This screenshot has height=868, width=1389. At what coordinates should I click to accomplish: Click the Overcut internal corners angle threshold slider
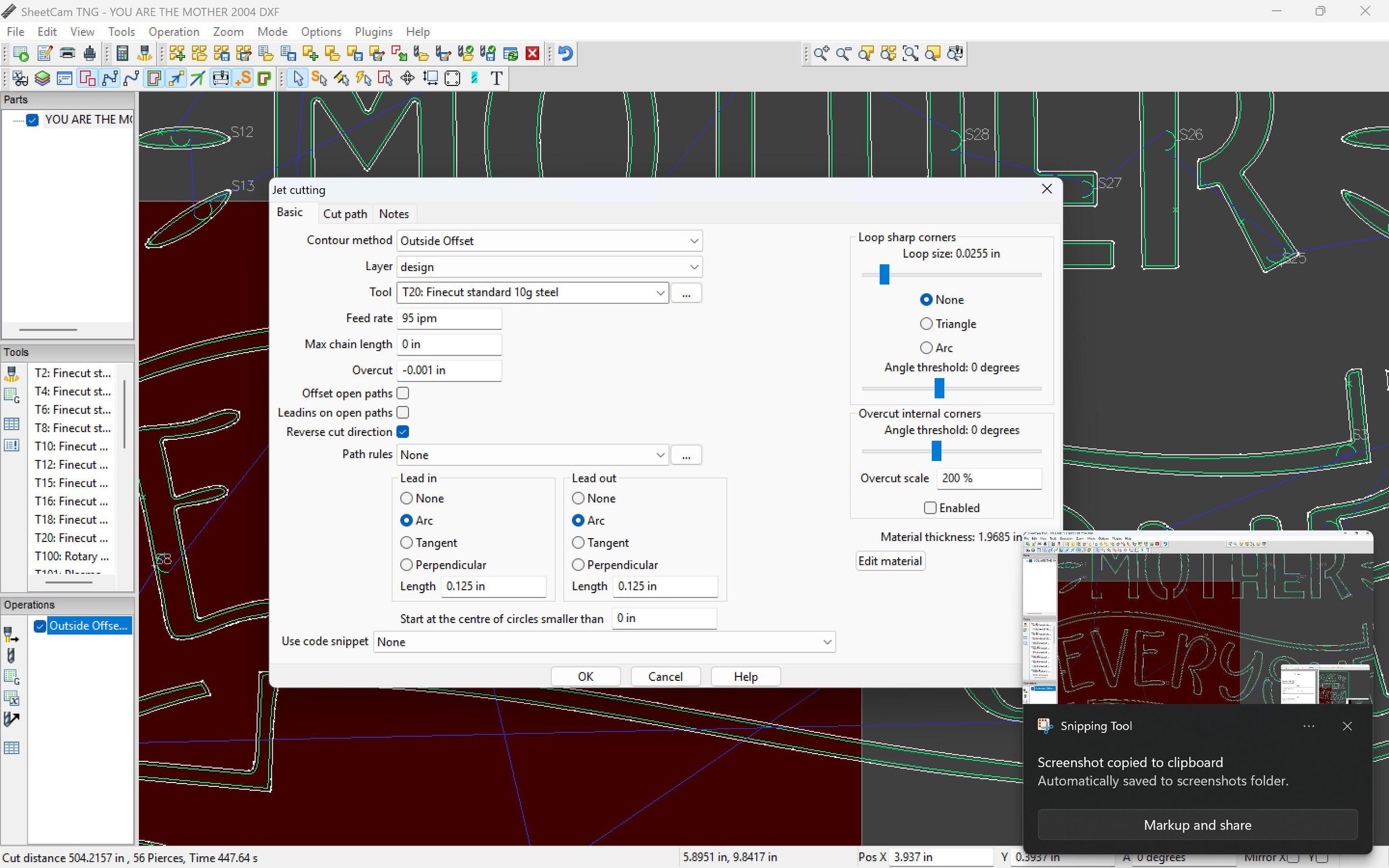[x=936, y=451]
